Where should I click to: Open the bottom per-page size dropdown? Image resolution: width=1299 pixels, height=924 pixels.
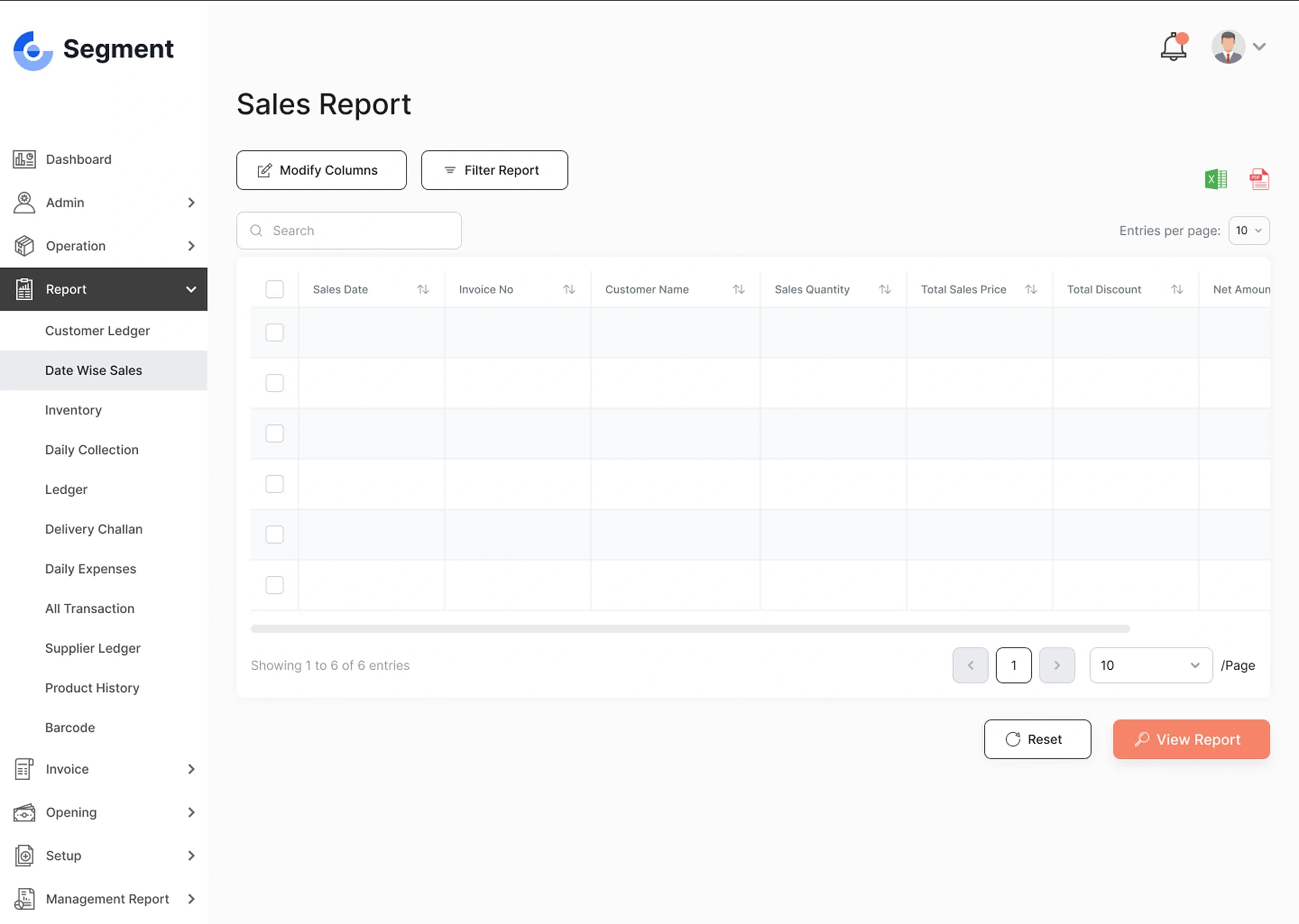click(x=1150, y=665)
